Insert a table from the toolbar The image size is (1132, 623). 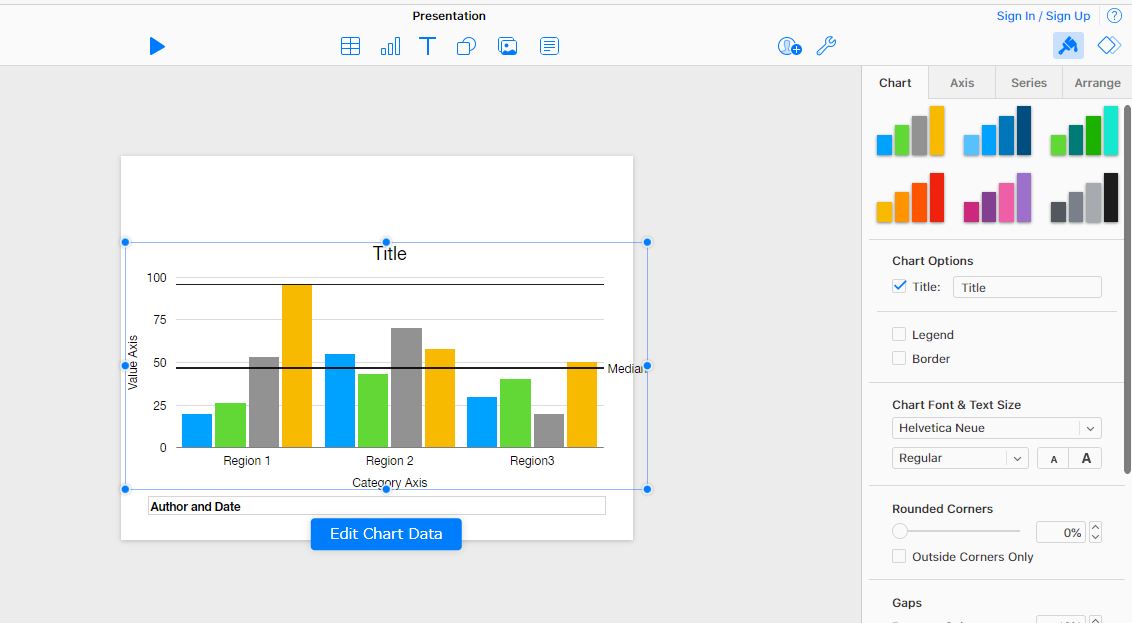350,46
